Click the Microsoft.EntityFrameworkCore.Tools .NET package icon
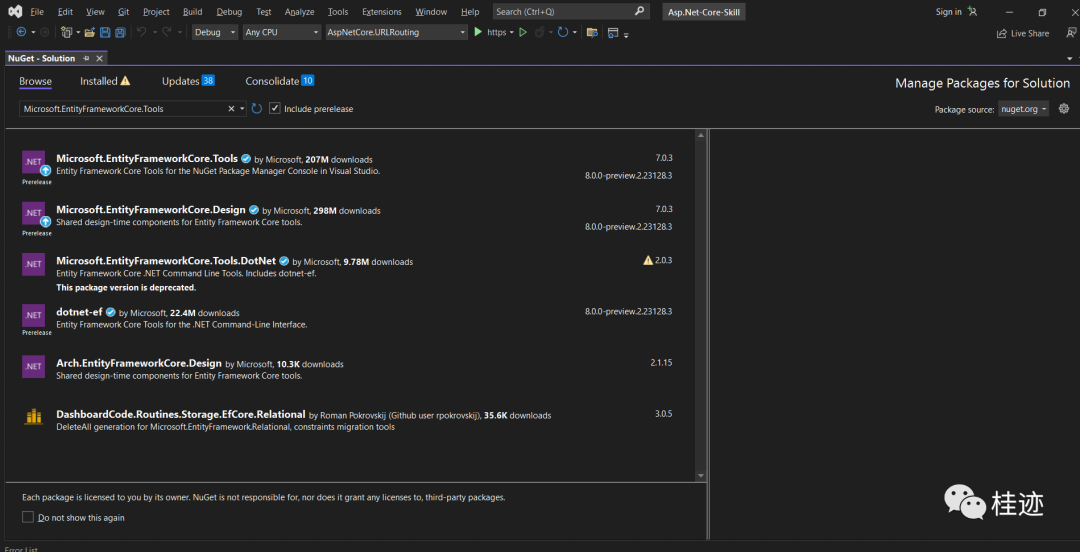1080x552 pixels. coord(33,162)
